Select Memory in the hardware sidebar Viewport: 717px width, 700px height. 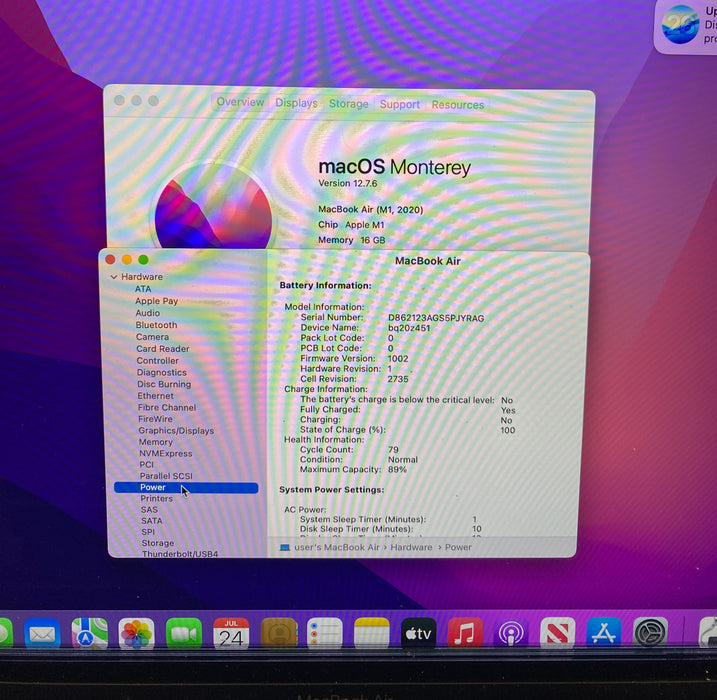[x=156, y=442]
